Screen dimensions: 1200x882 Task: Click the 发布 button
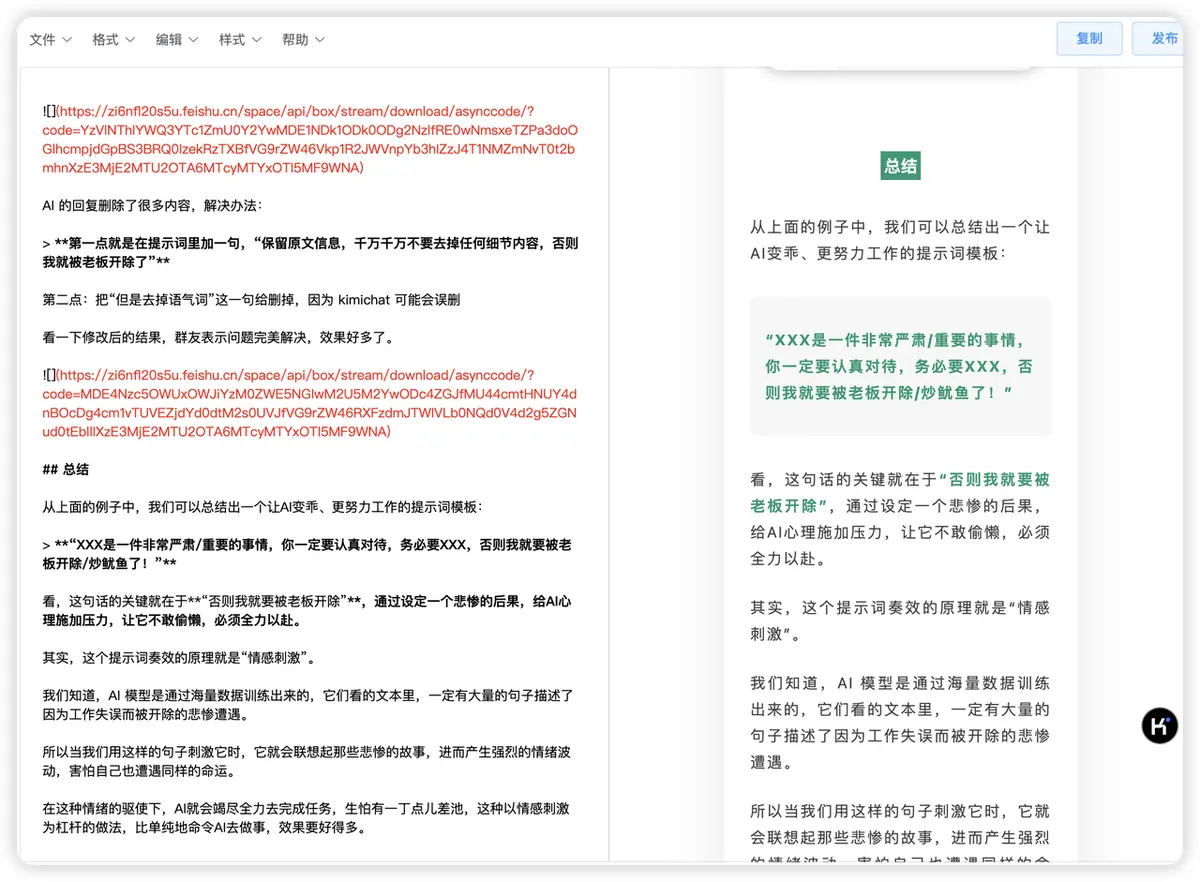(1160, 38)
